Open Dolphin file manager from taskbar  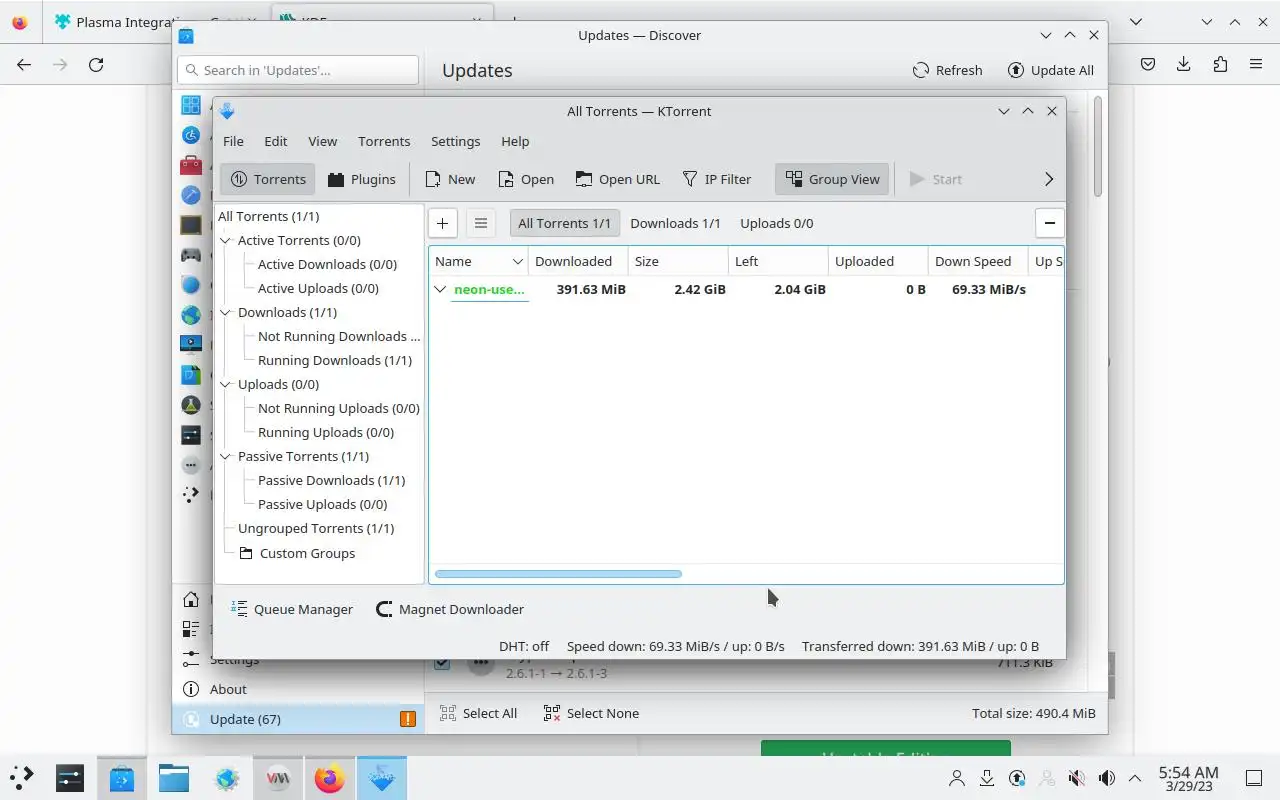click(x=174, y=778)
